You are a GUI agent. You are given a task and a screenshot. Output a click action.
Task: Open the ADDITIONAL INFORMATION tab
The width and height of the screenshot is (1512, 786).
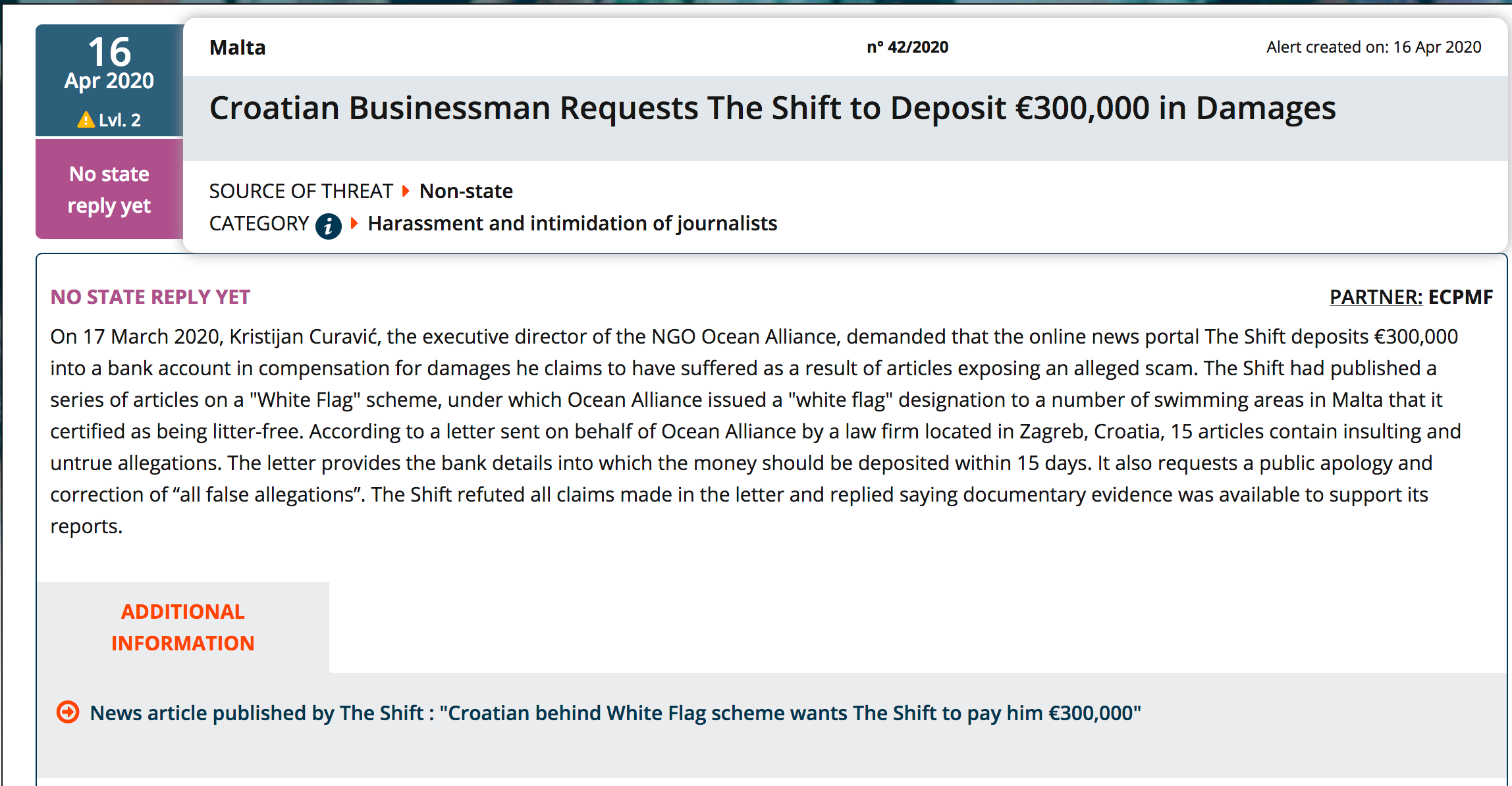pyautogui.click(x=182, y=627)
